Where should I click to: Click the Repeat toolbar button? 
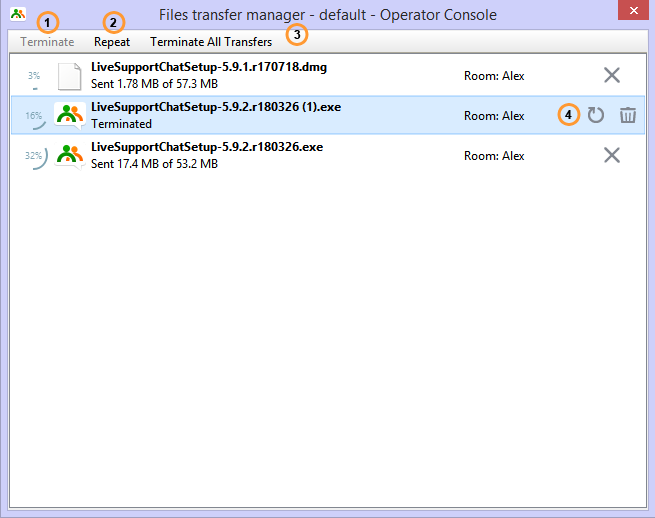[x=112, y=42]
